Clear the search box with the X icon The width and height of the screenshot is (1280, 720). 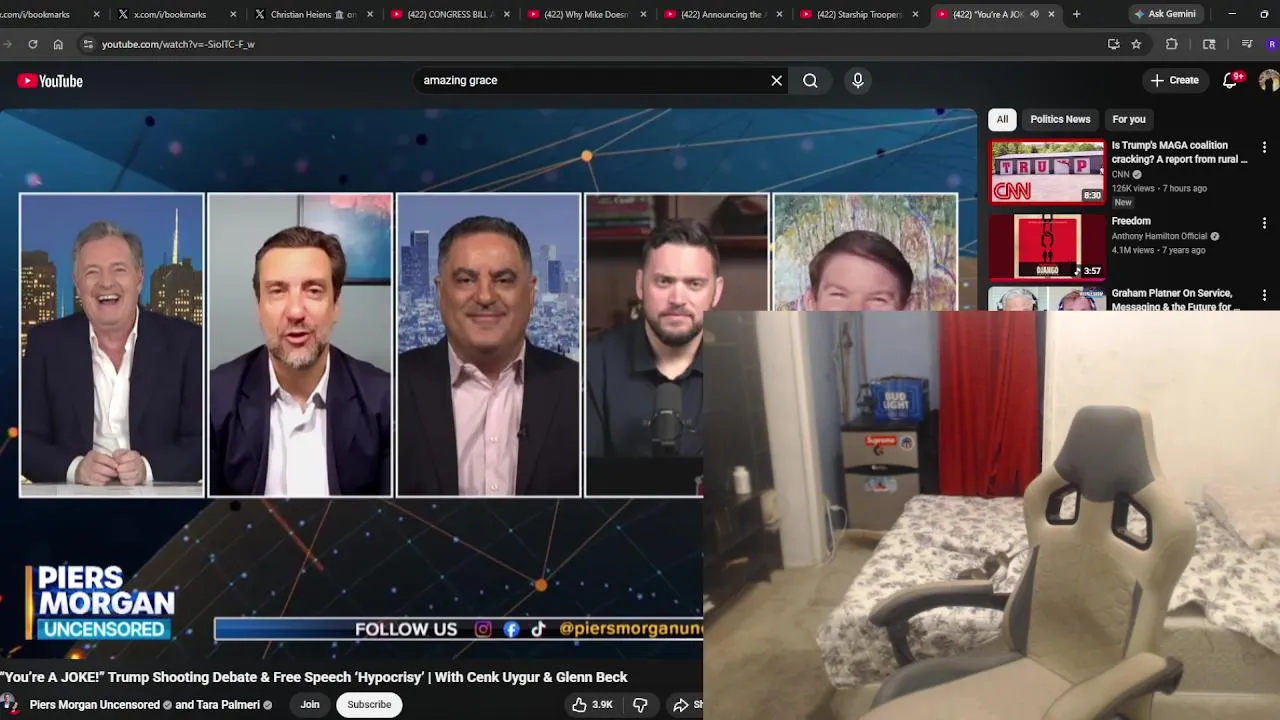pos(776,80)
